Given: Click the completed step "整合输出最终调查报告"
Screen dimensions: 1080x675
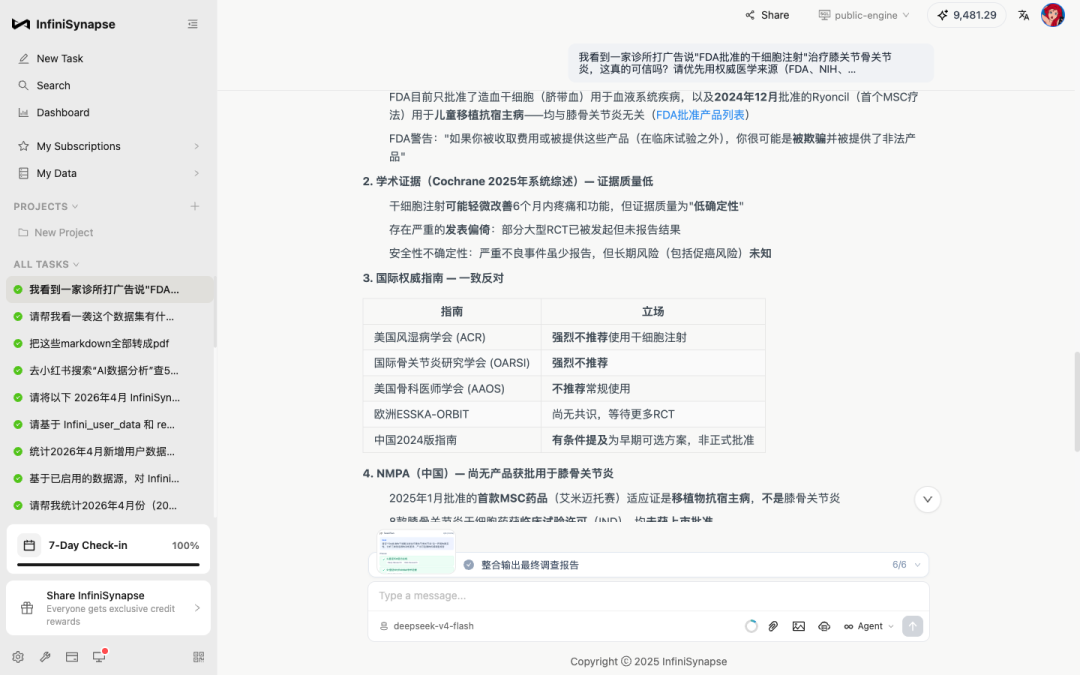Looking at the screenshot, I should tap(530, 565).
